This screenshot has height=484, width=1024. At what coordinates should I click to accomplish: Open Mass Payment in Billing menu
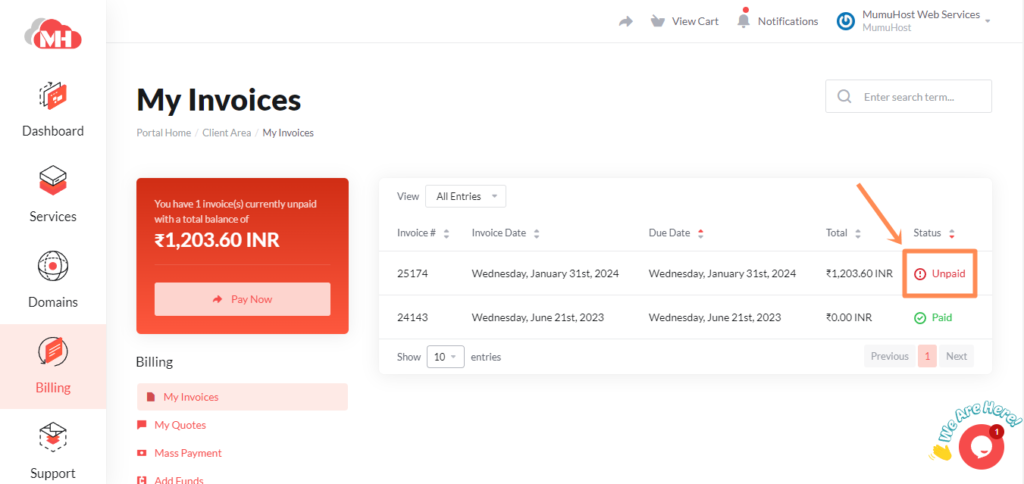[187, 453]
